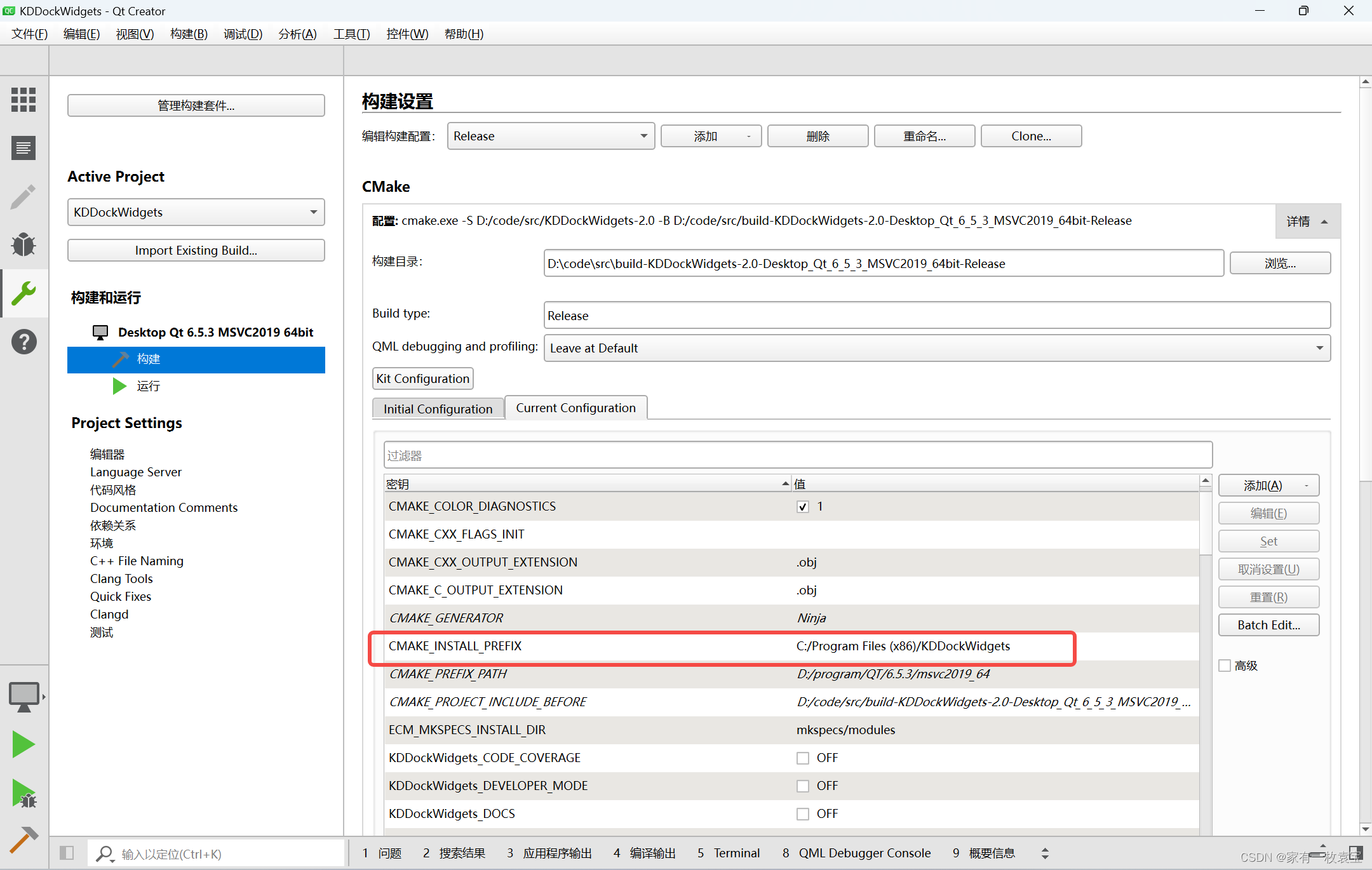Open Design mode pencil icon
This screenshot has height=870, width=1372.
[x=24, y=196]
